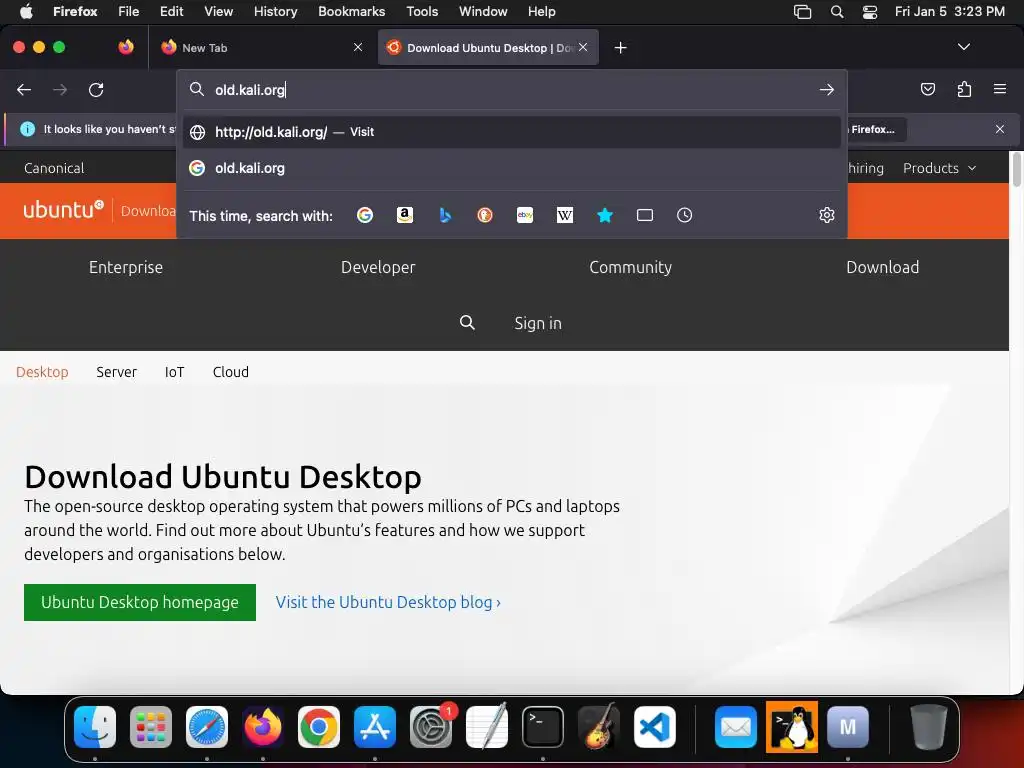
Task: Close the New Tab tab
Action: (x=358, y=47)
